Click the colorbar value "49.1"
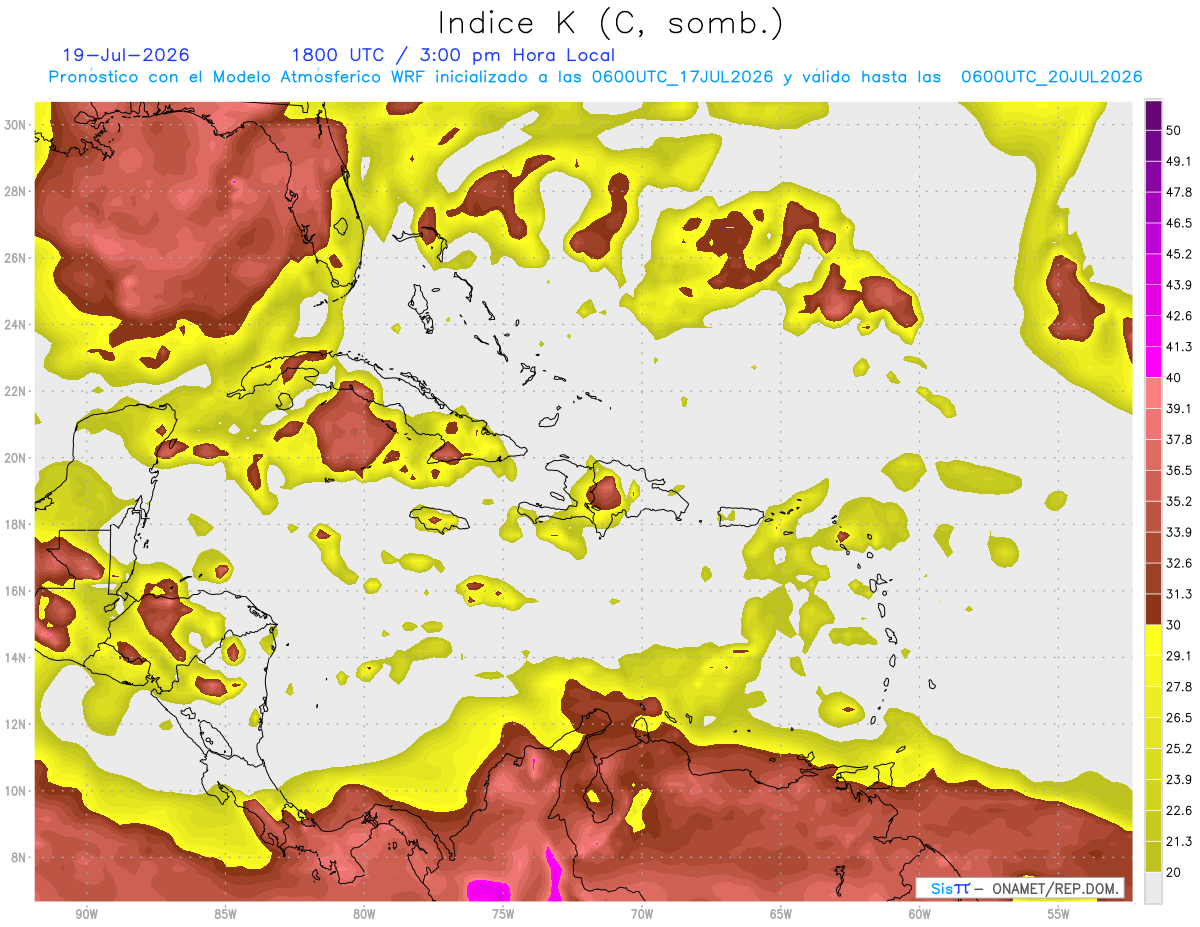Screen dimensions: 1200x927 (x=1178, y=161)
